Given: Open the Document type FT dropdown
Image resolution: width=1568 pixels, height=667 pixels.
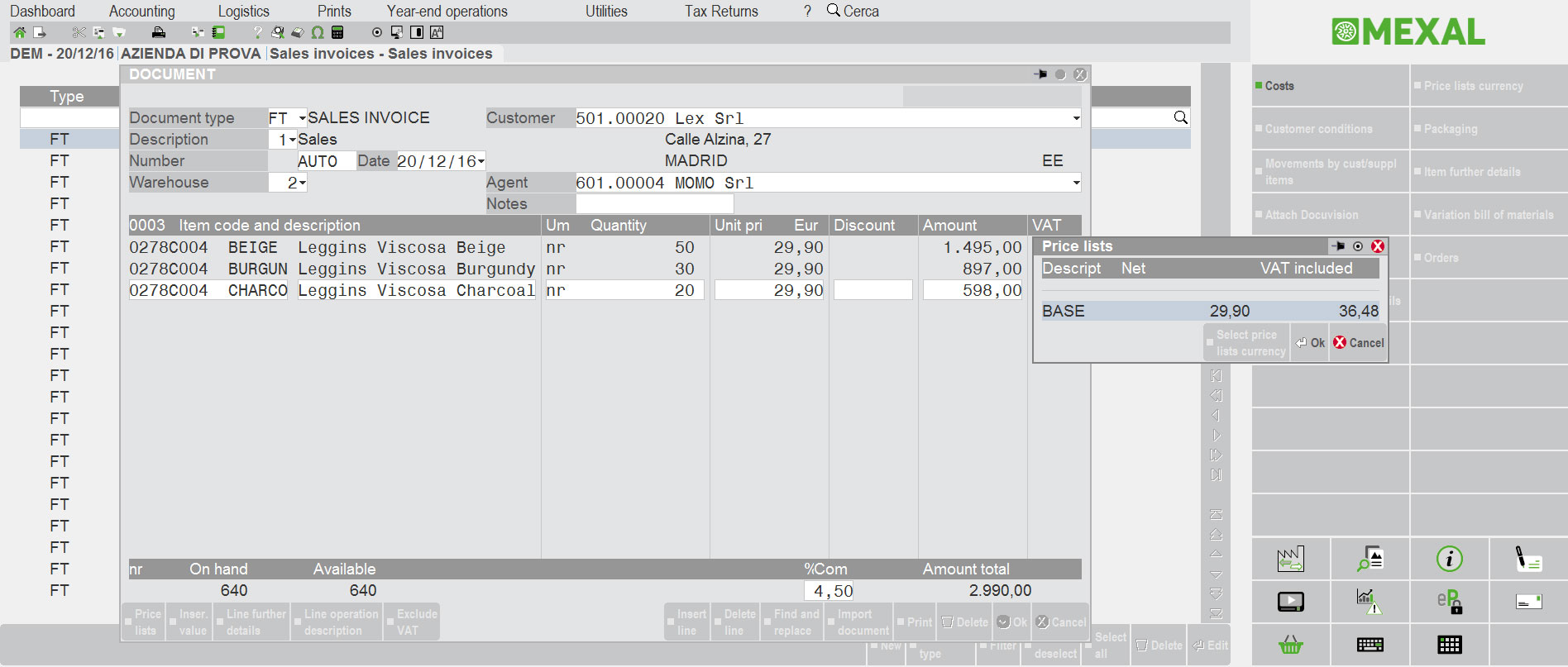Looking at the screenshot, I should click(302, 118).
